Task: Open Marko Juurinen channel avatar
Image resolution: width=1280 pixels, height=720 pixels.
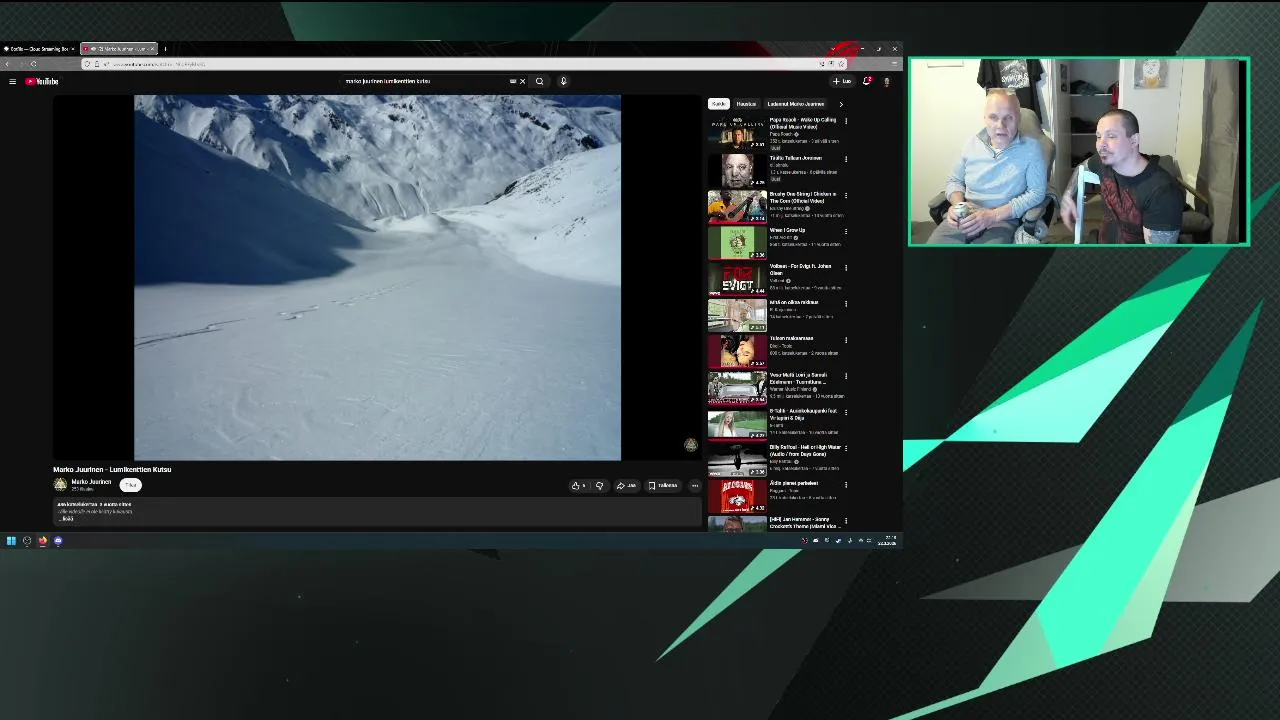Action: click(x=60, y=485)
